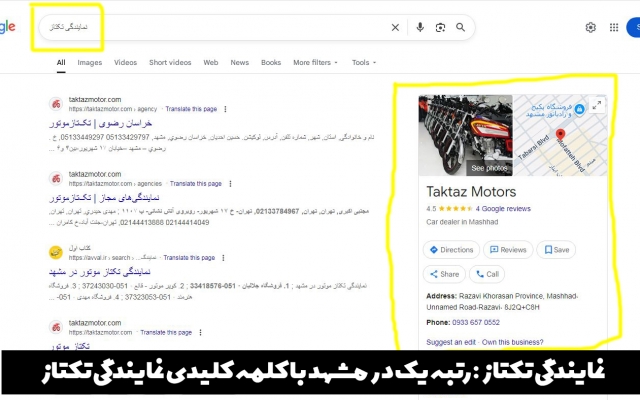
Task: Open the Tools dropdown
Action: (363, 63)
